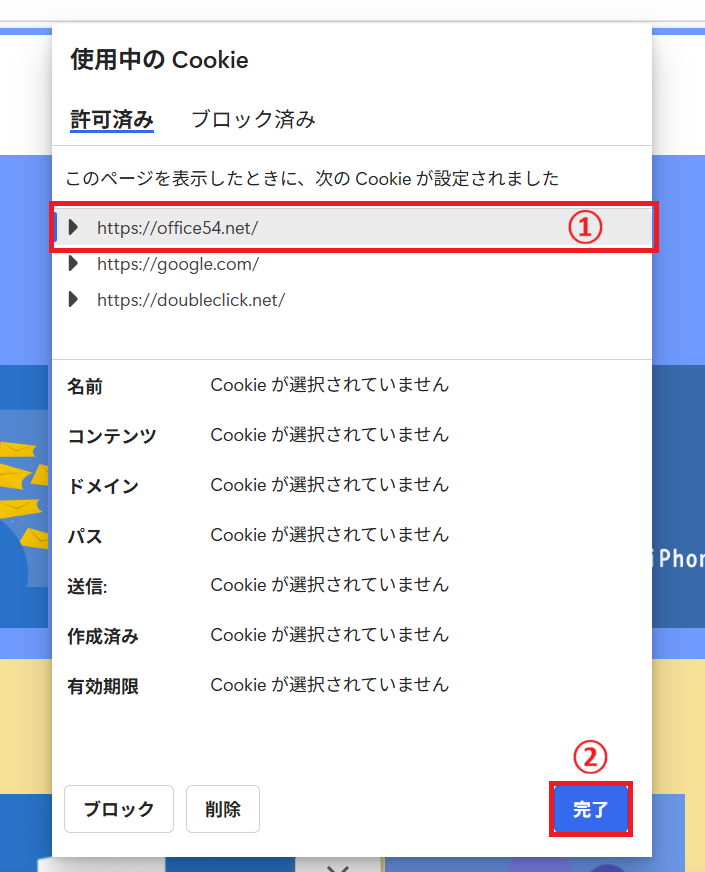Select the https://google.com/ entry
The image size is (705, 872).
[x=178, y=264]
